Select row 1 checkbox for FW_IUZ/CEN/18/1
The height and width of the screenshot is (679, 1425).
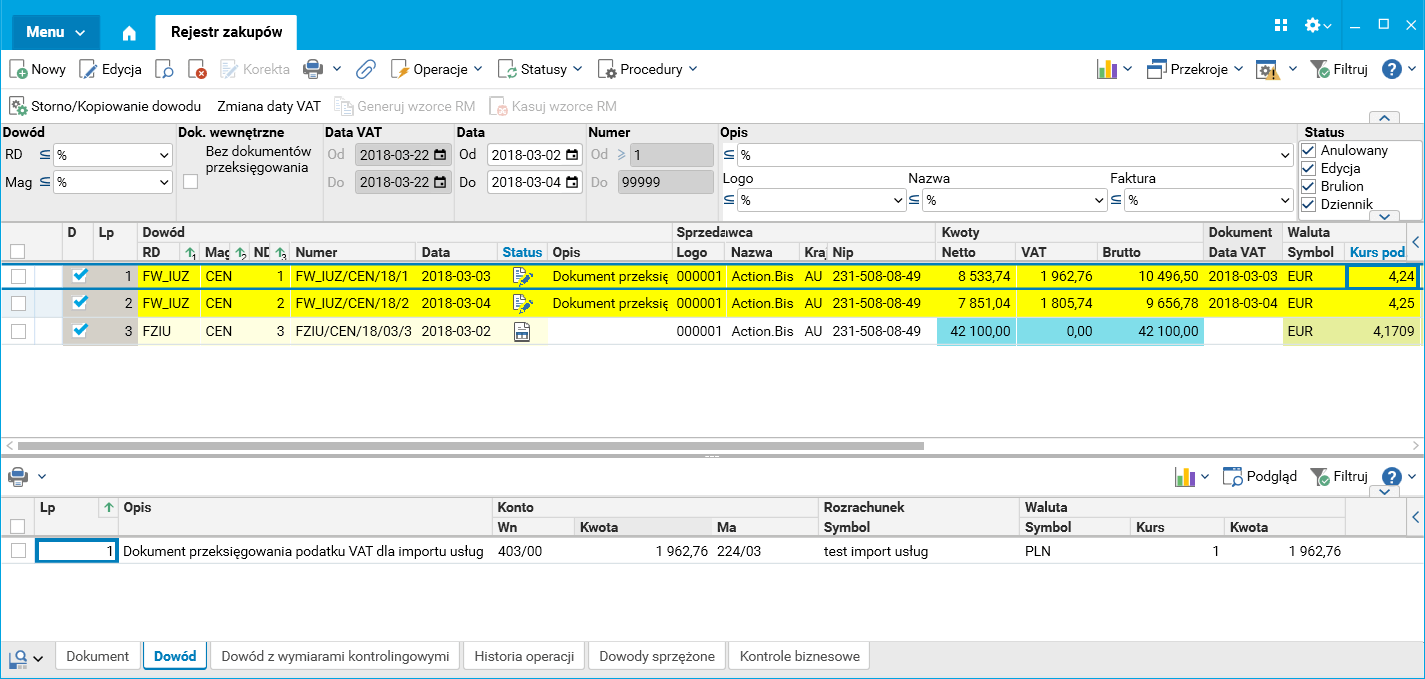tap(18, 276)
